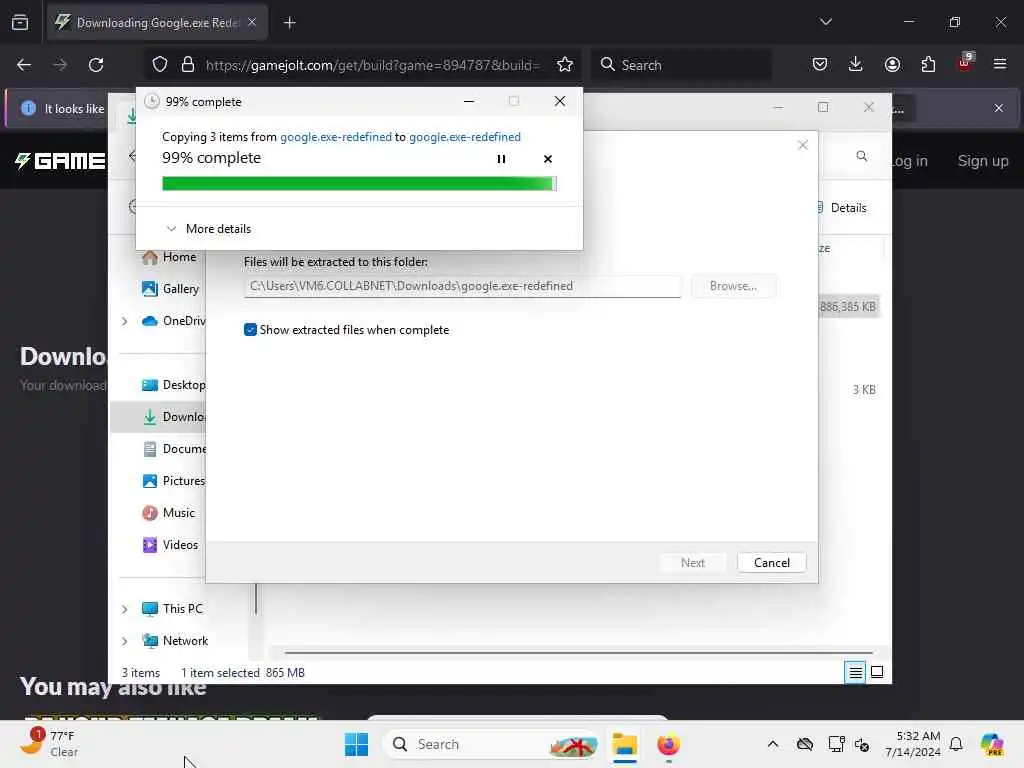The height and width of the screenshot is (768, 1024).
Task: Open the Windows Start menu
Action: [x=357, y=744]
